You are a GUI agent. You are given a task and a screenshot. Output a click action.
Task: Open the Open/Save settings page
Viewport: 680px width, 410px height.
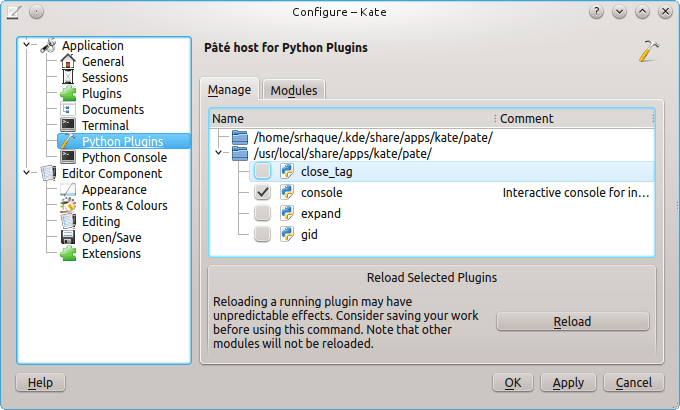coord(111,238)
